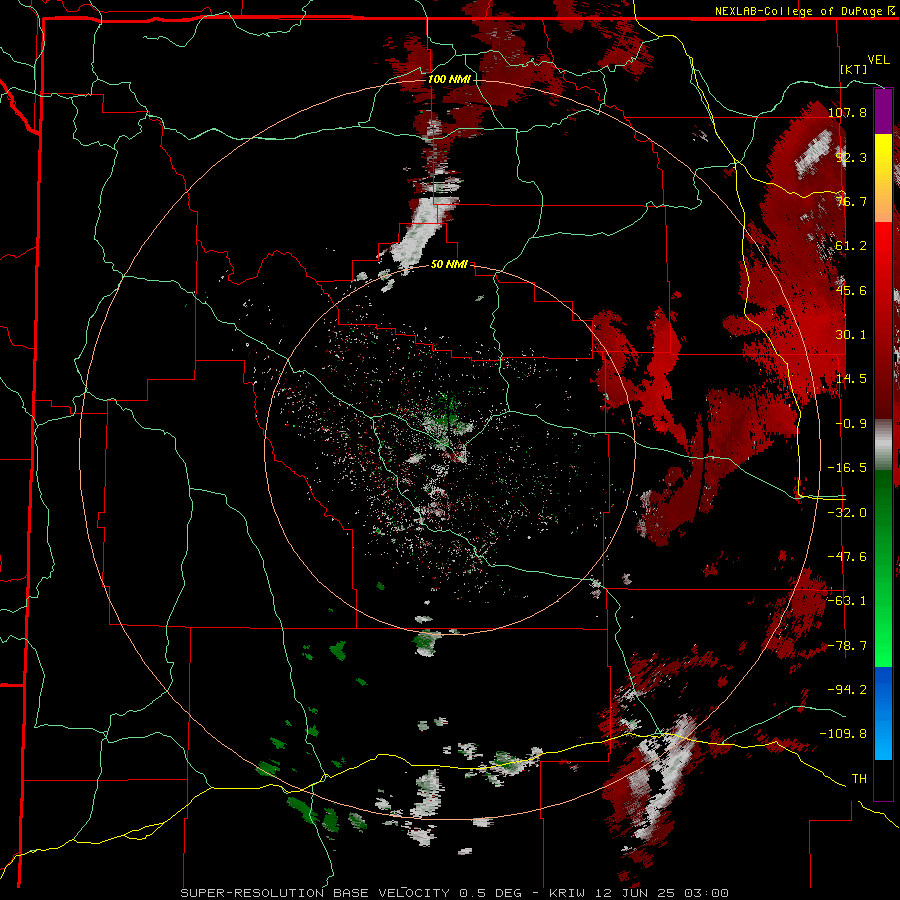This screenshot has height=900, width=900.
Task: Click the 100 NMI range ring label
Action: coord(449,79)
